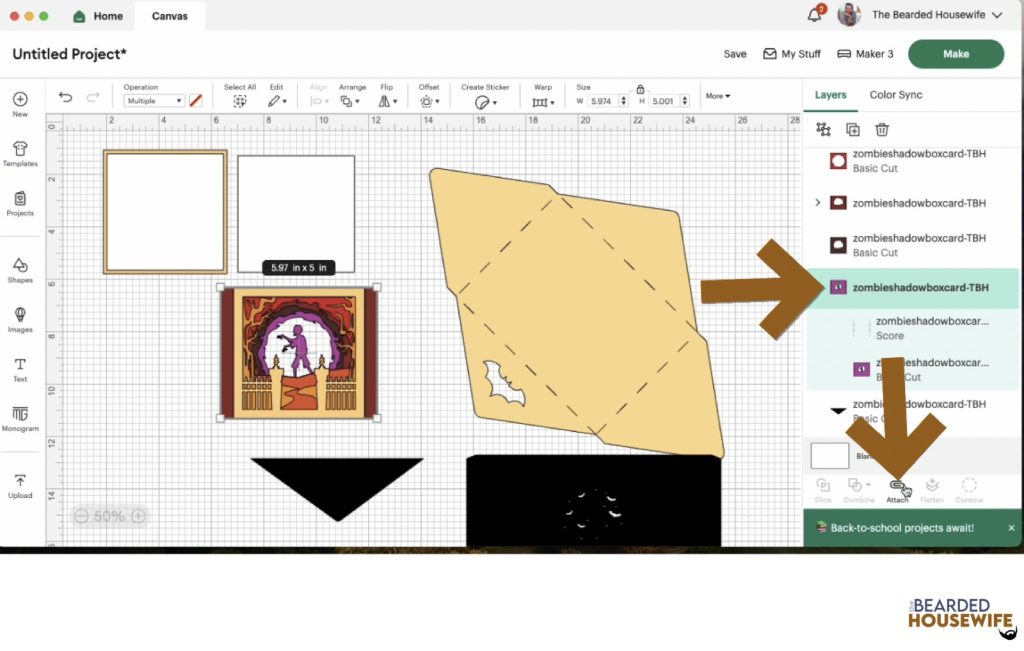The height and width of the screenshot is (651, 1024).
Task: Toggle the size aspect ratio lock
Action: click(640, 89)
